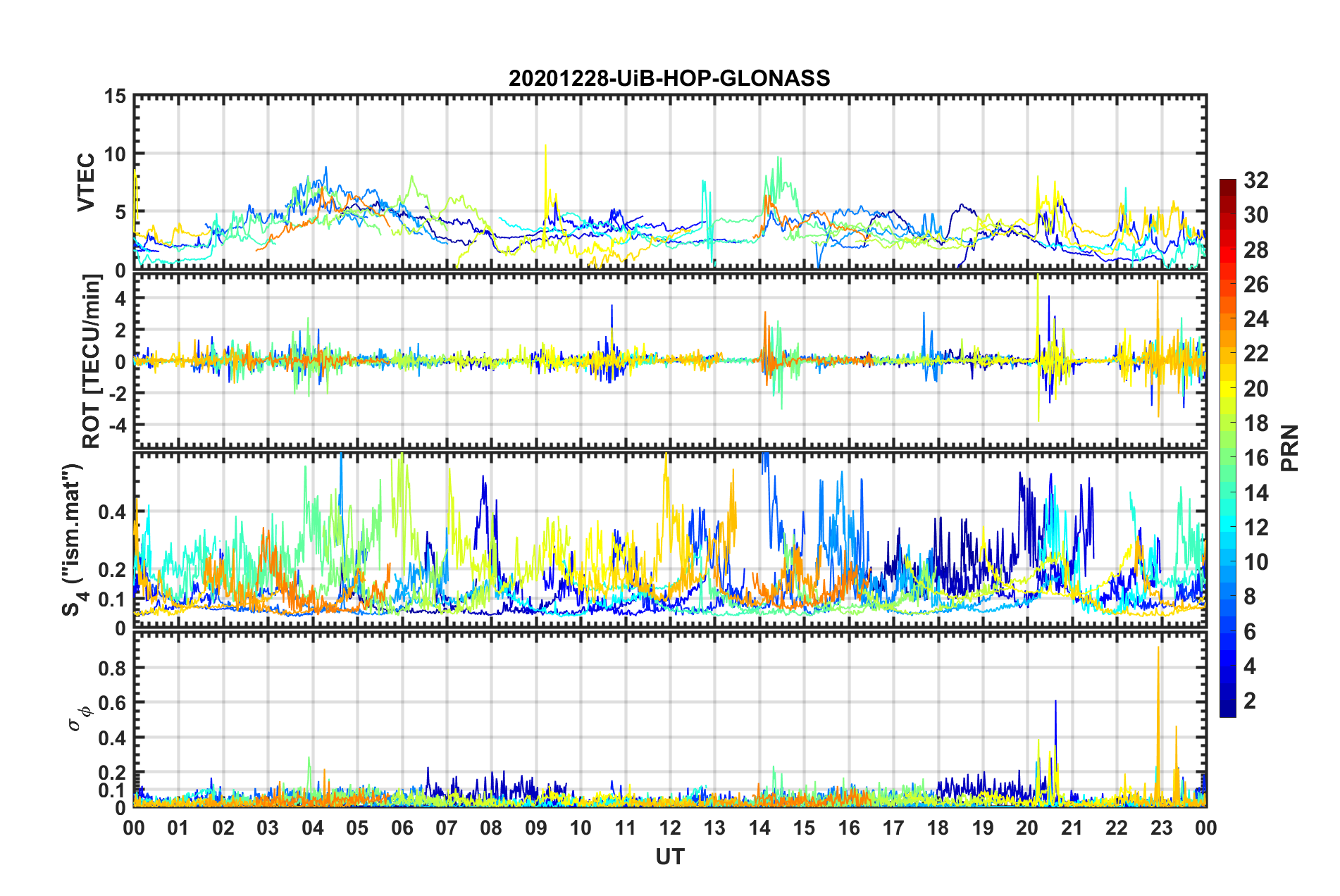Image resolution: width=1340 pixels, height=896 pixels.
Task: Click x-axis tick label 23
Action: 1161,828
